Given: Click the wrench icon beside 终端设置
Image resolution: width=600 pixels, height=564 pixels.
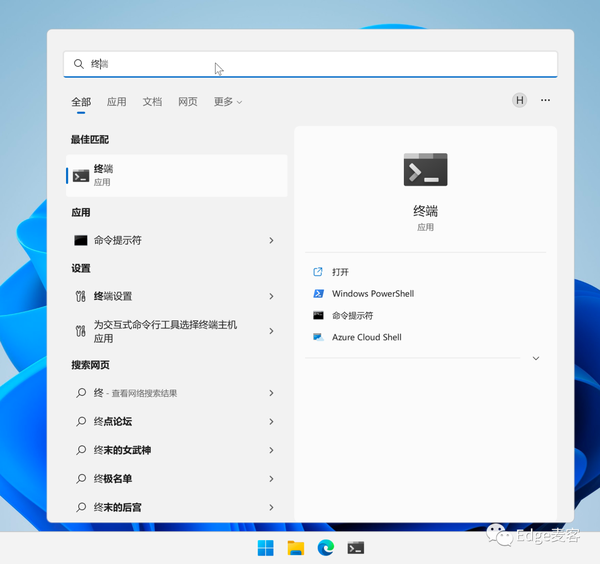Looking at the screenshot, I should pyautogui.click(x=81, y=296).
